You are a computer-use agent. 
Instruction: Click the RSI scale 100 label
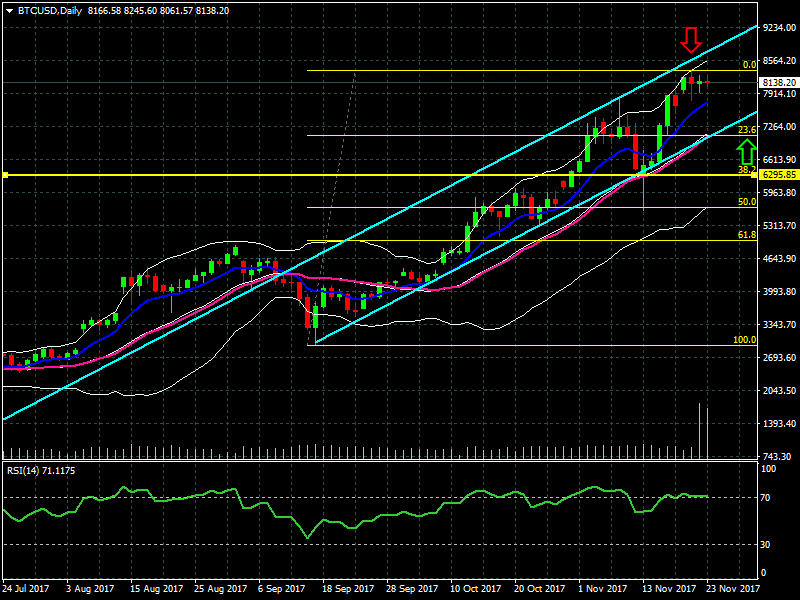tap(768, 469)
